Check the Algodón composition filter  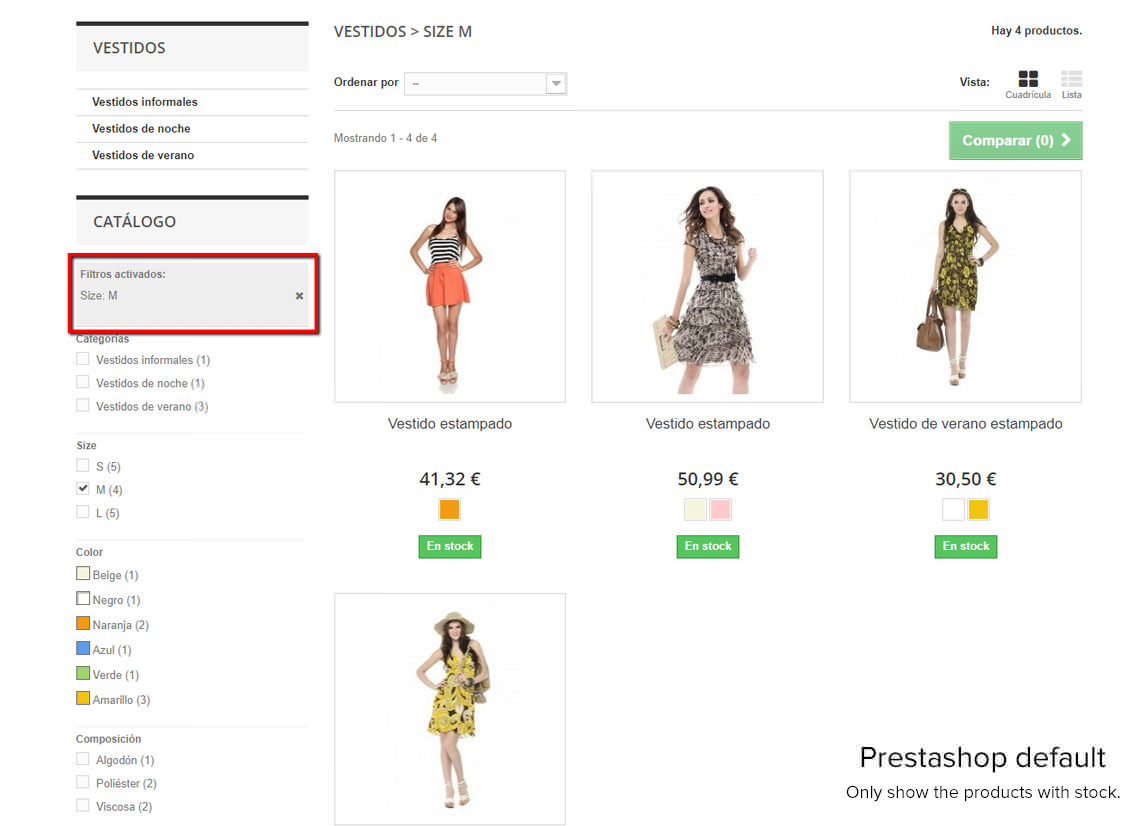tap(84, 760)
